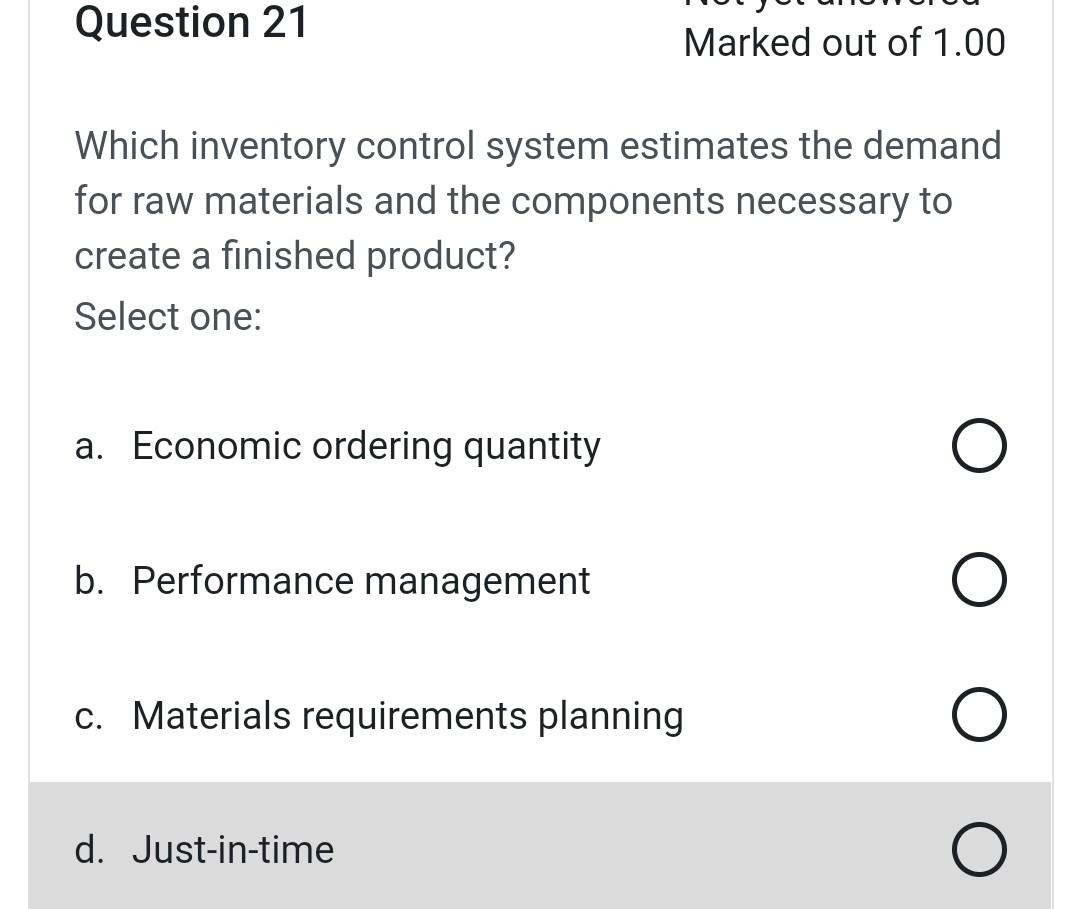
Task: Select the radio button for Just-in-time
Action: (x=980, y=849)
